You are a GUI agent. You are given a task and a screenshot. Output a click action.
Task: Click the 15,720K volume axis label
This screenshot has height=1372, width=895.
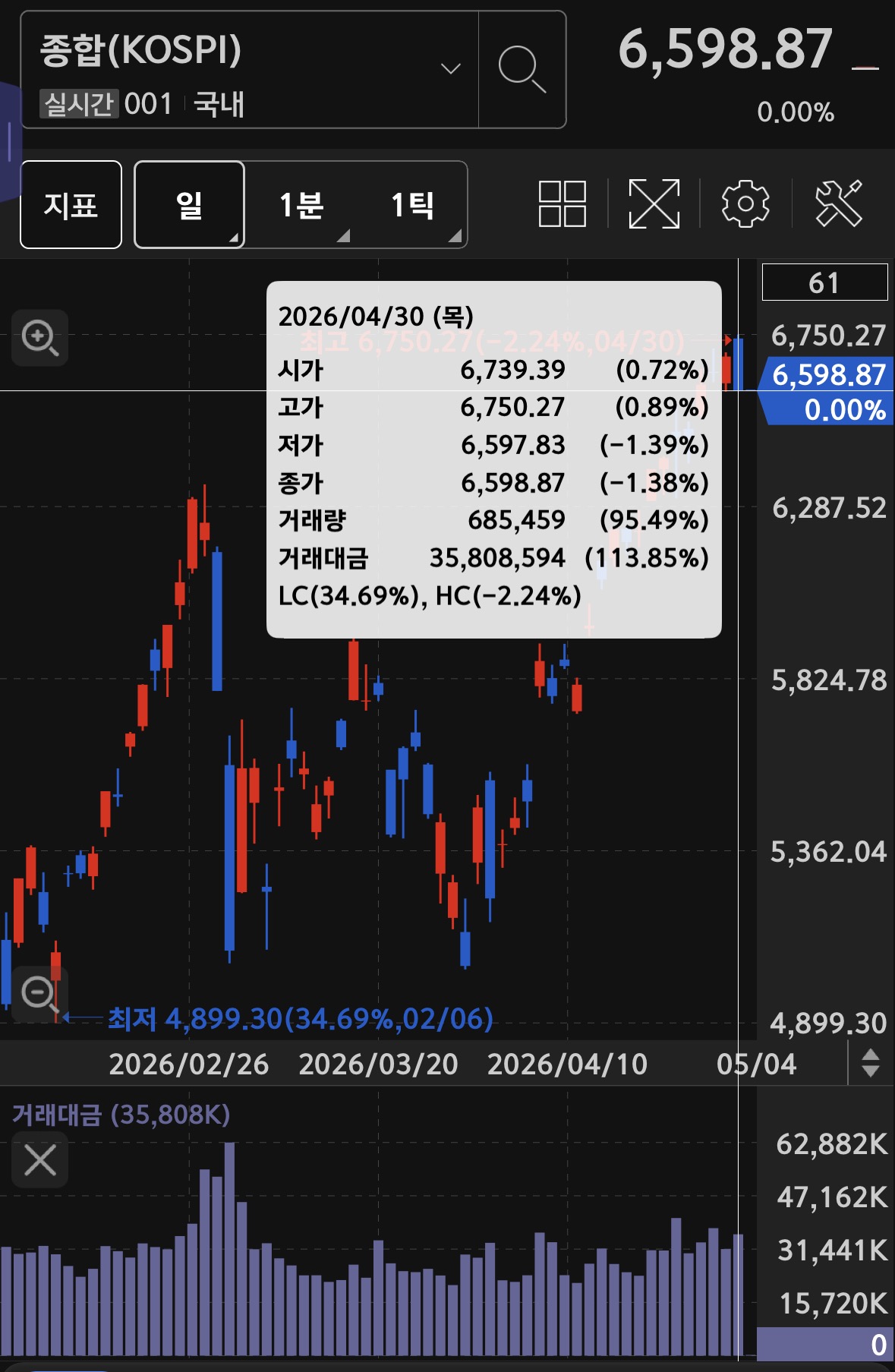pos(832,1303)
